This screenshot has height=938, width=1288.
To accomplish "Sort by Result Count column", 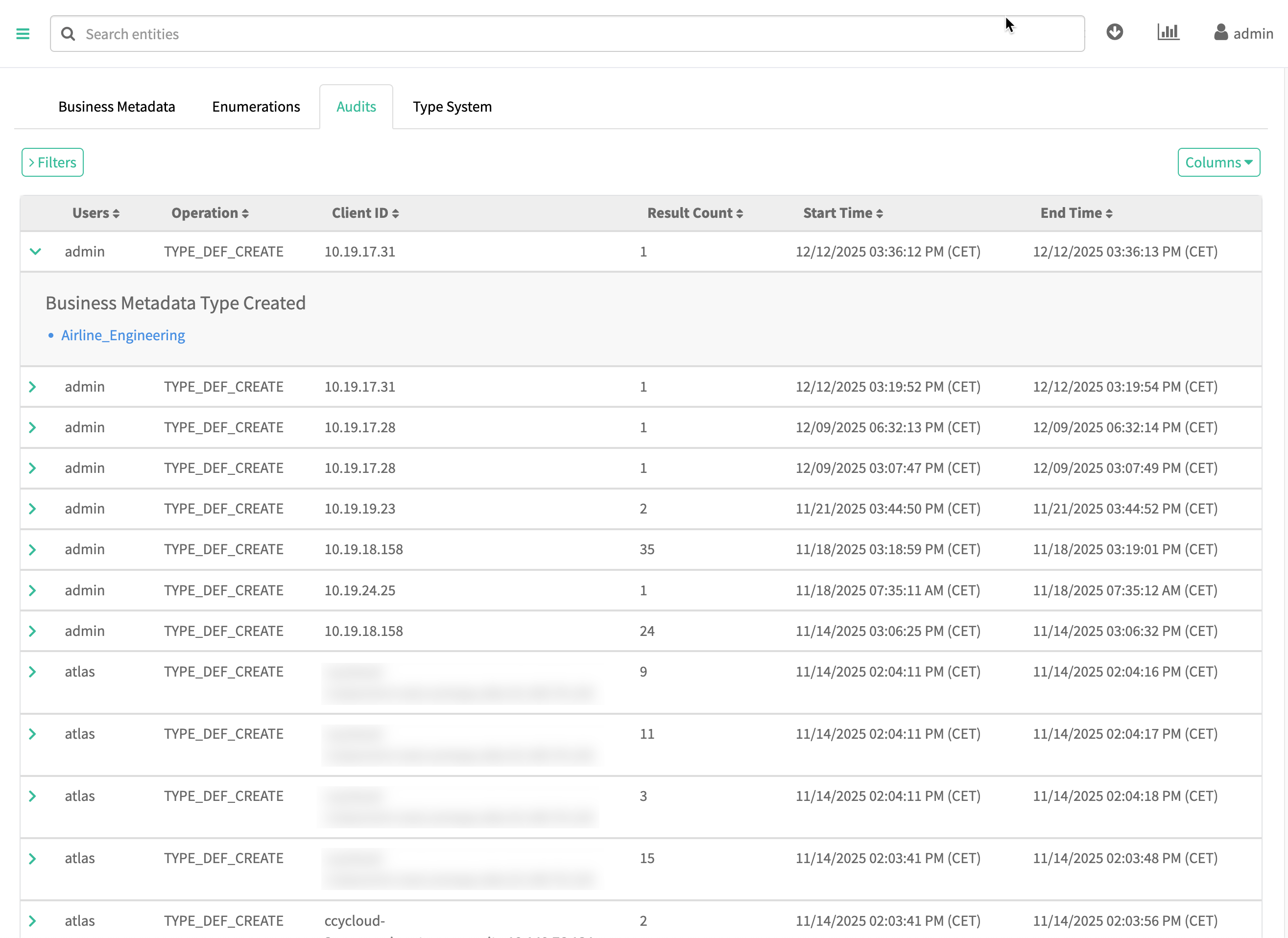I will coord(694,213).
